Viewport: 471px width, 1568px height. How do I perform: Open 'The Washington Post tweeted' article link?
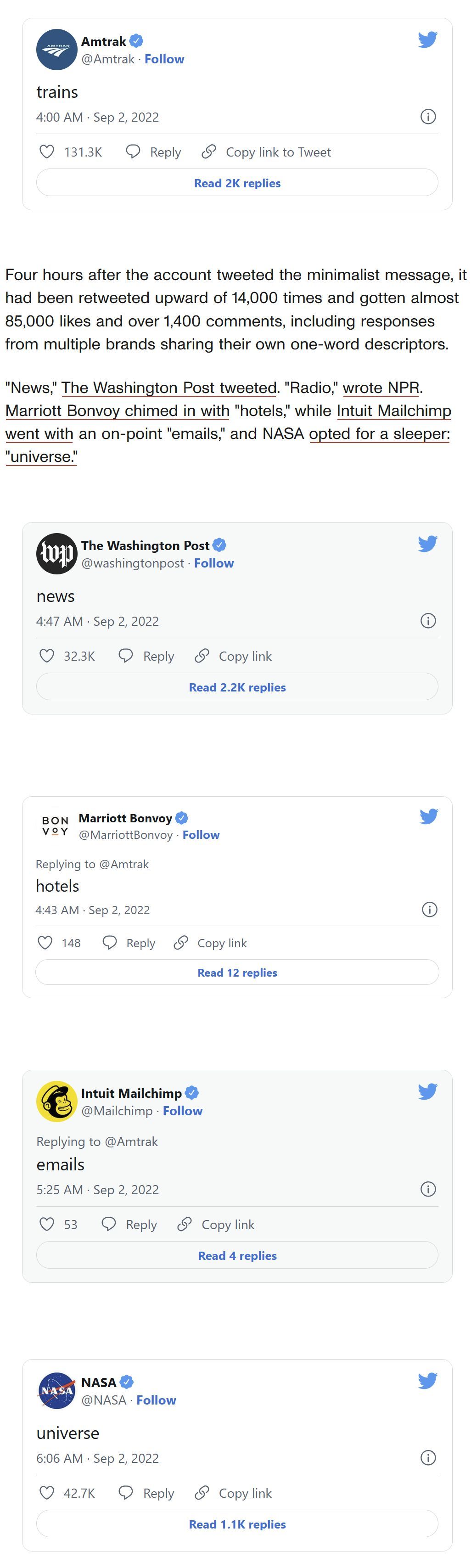coord(169,388)
